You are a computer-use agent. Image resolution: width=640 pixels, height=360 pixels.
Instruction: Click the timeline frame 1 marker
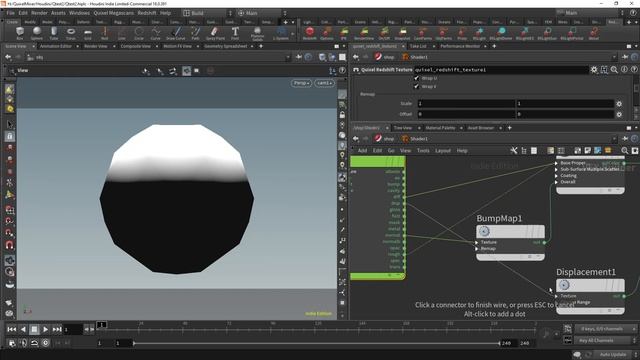pos(101,325)
